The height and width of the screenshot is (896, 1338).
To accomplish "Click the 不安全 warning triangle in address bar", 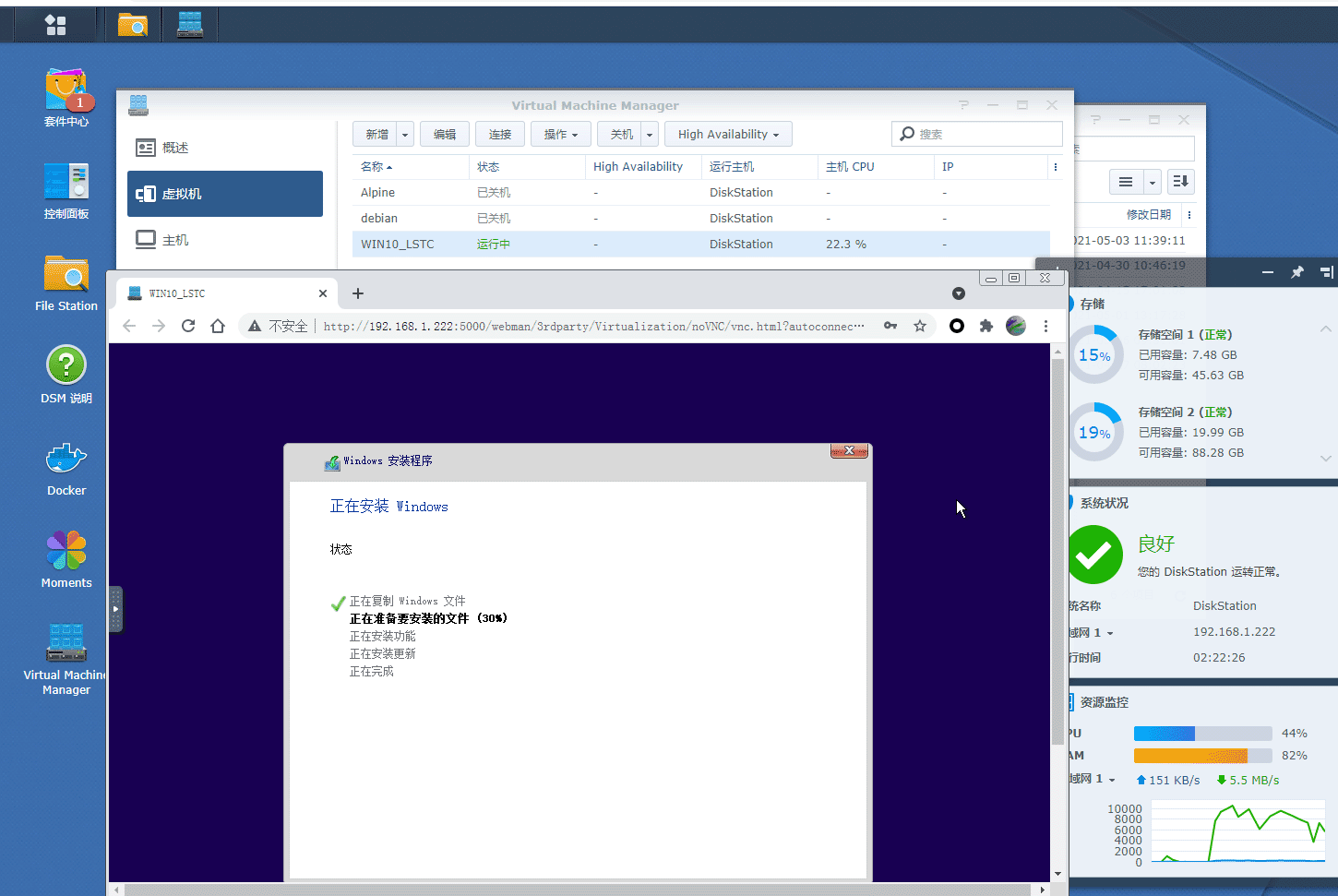I will click(255, 326).
